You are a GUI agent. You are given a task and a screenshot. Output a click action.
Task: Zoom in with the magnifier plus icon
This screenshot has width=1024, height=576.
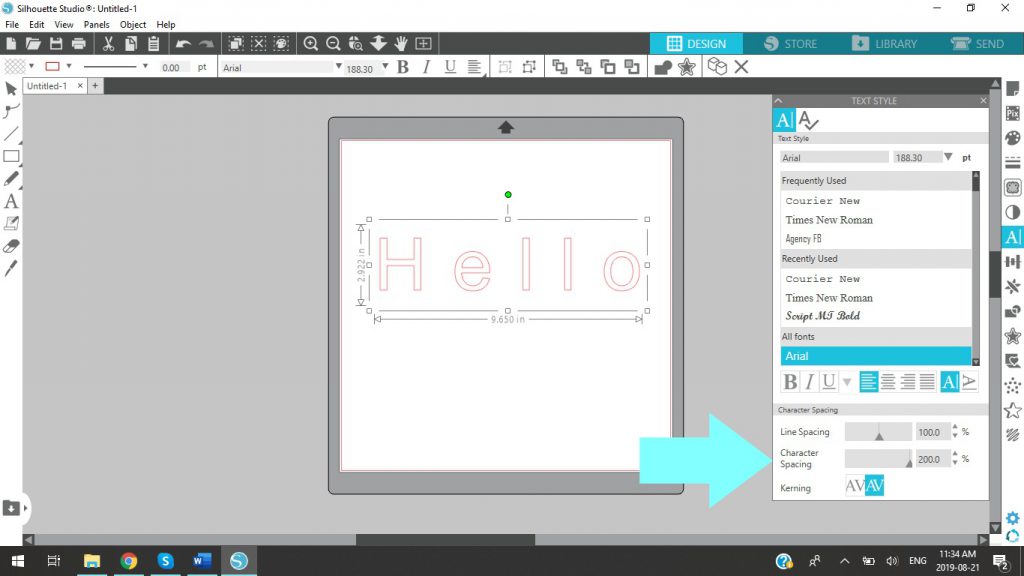point(311,44)
